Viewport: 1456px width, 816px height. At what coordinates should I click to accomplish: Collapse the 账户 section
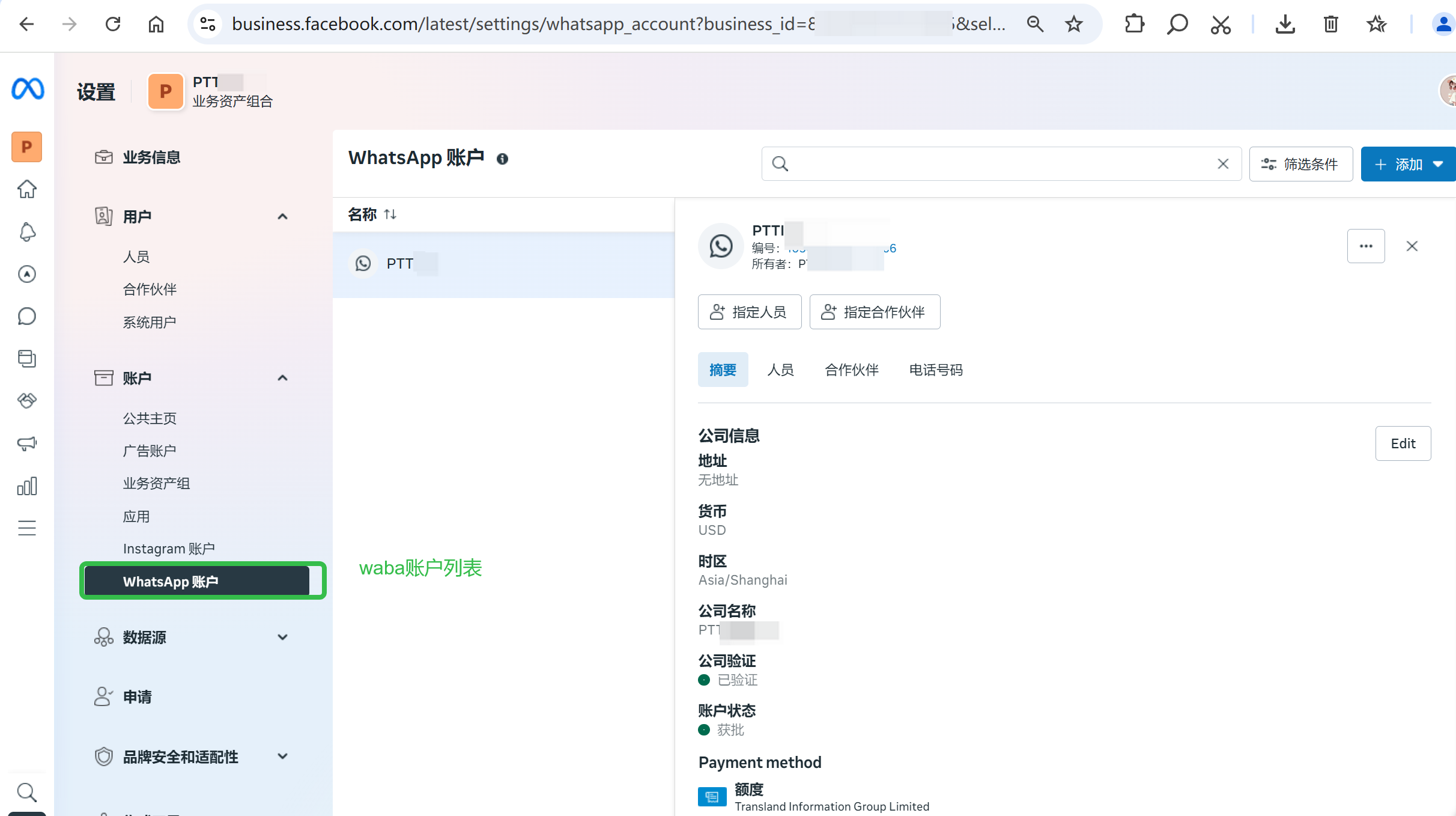coord(282,378)
